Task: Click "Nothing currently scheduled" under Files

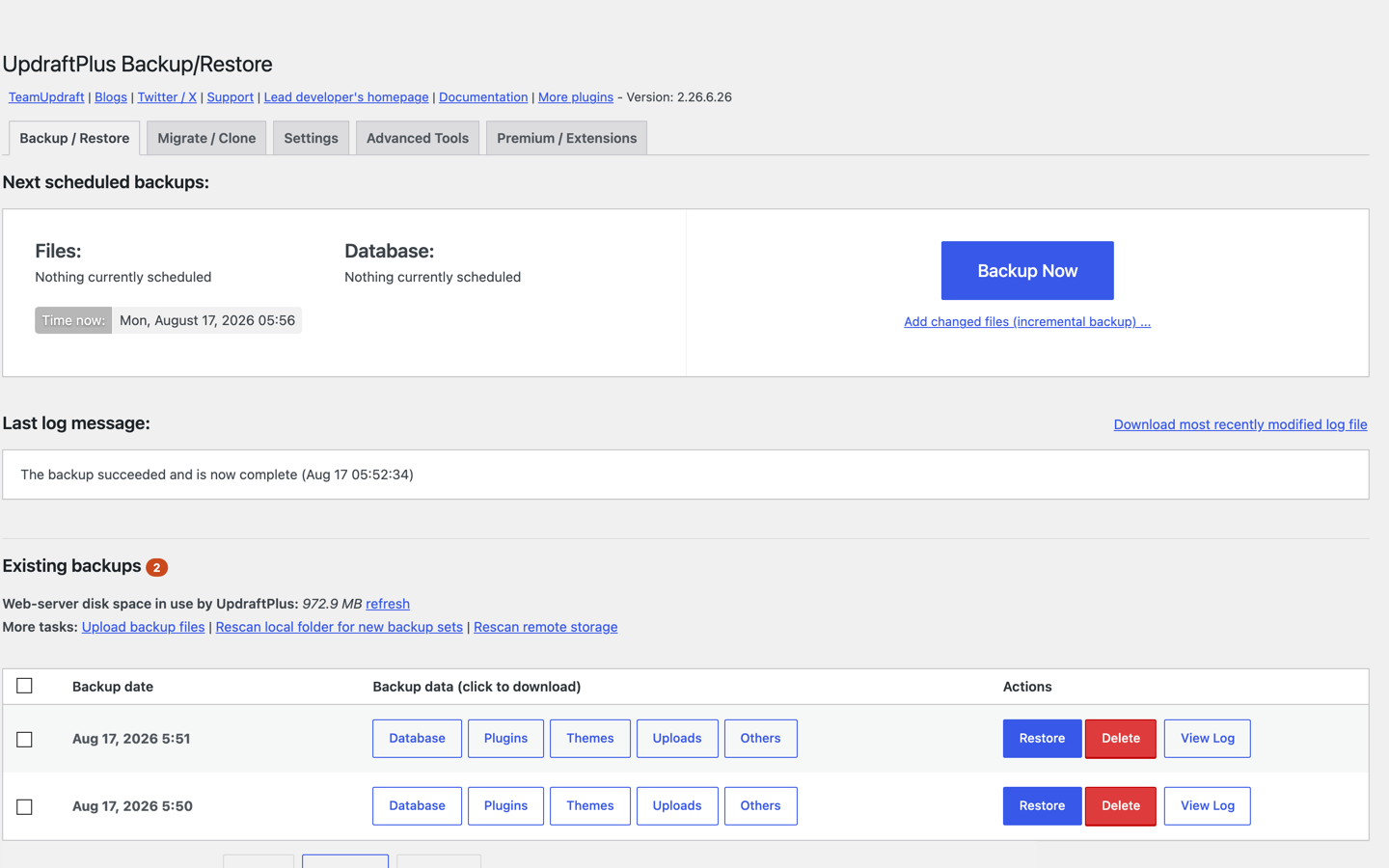Action: pos(123,277)
